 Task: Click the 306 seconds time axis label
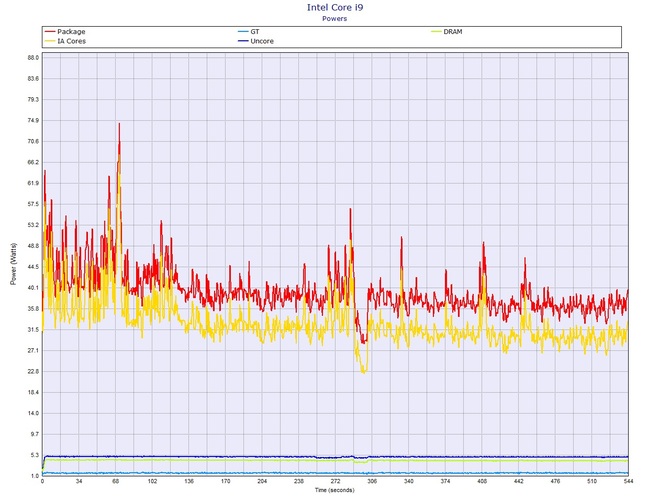372,481
